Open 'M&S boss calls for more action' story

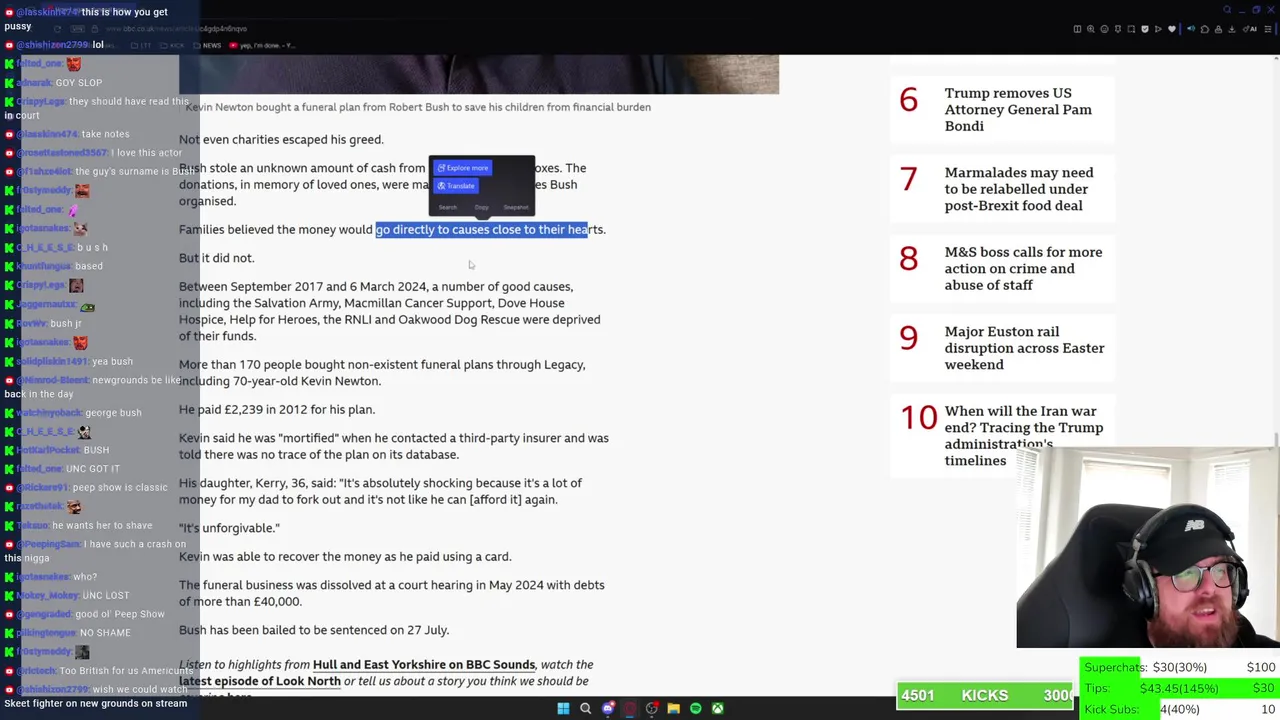pos(1023,268)
